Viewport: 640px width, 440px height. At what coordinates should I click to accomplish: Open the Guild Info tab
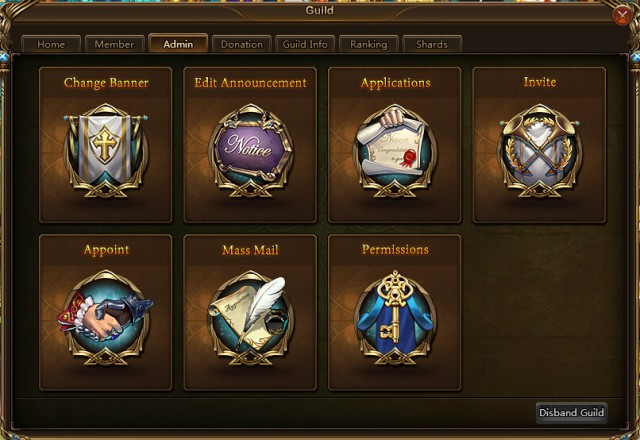point(305,44)
